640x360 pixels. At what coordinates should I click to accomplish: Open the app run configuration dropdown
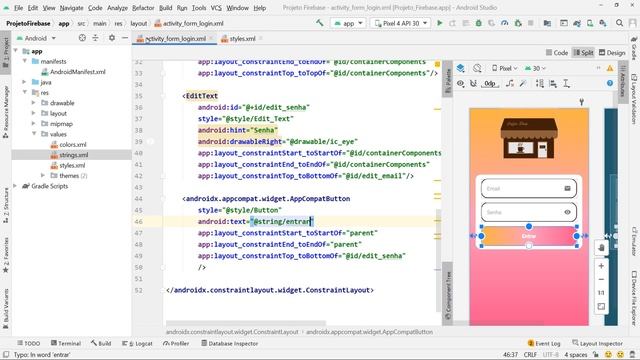348,23
